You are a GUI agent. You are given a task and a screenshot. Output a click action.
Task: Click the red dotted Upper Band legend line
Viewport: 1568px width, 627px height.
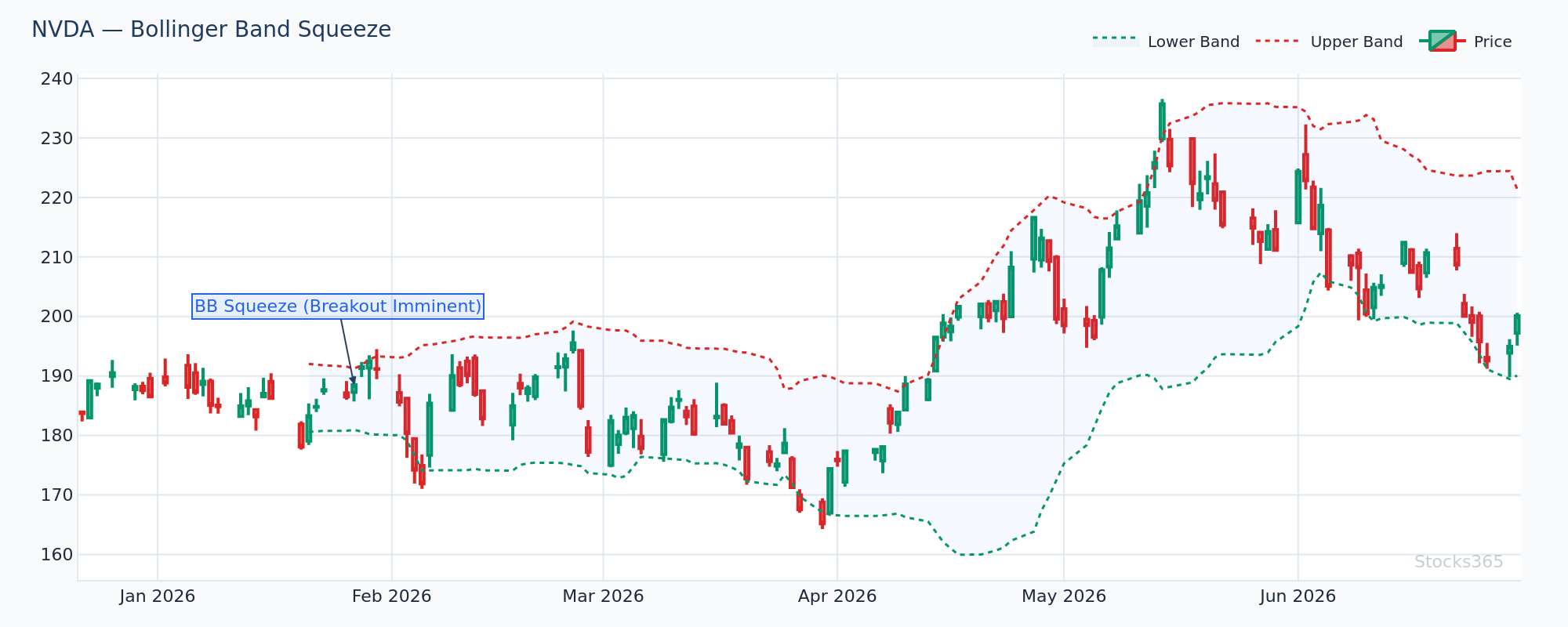pos(1279,40)
